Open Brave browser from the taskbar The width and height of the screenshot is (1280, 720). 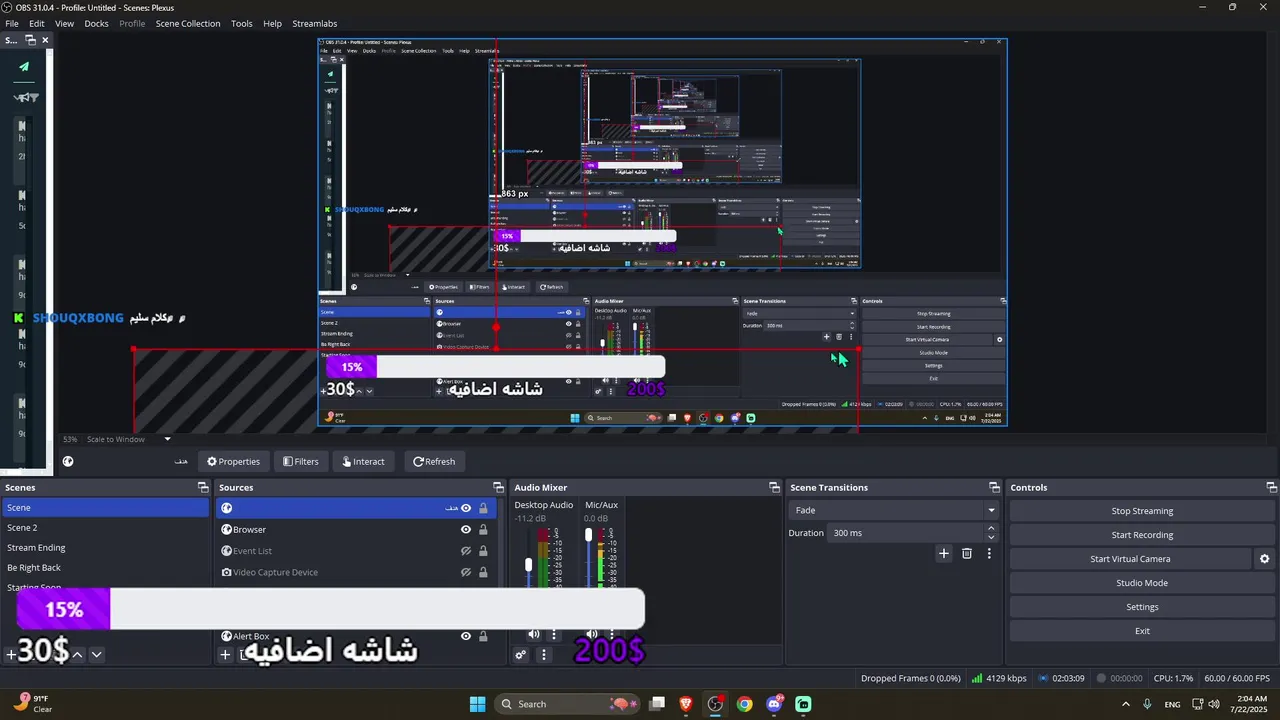[686, 704]
